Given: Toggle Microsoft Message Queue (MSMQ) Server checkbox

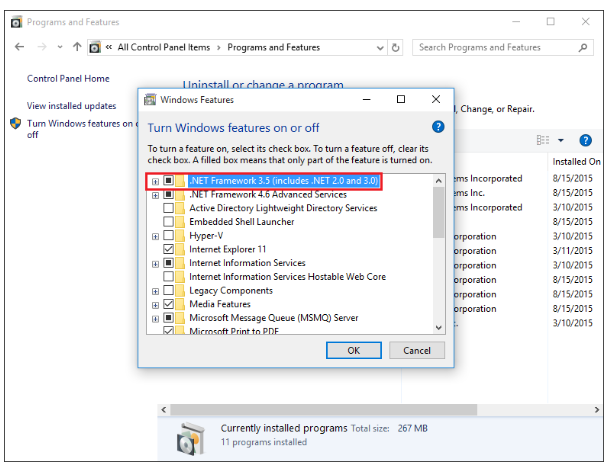Looking at the screenshot, I should (x=168, y=318).
